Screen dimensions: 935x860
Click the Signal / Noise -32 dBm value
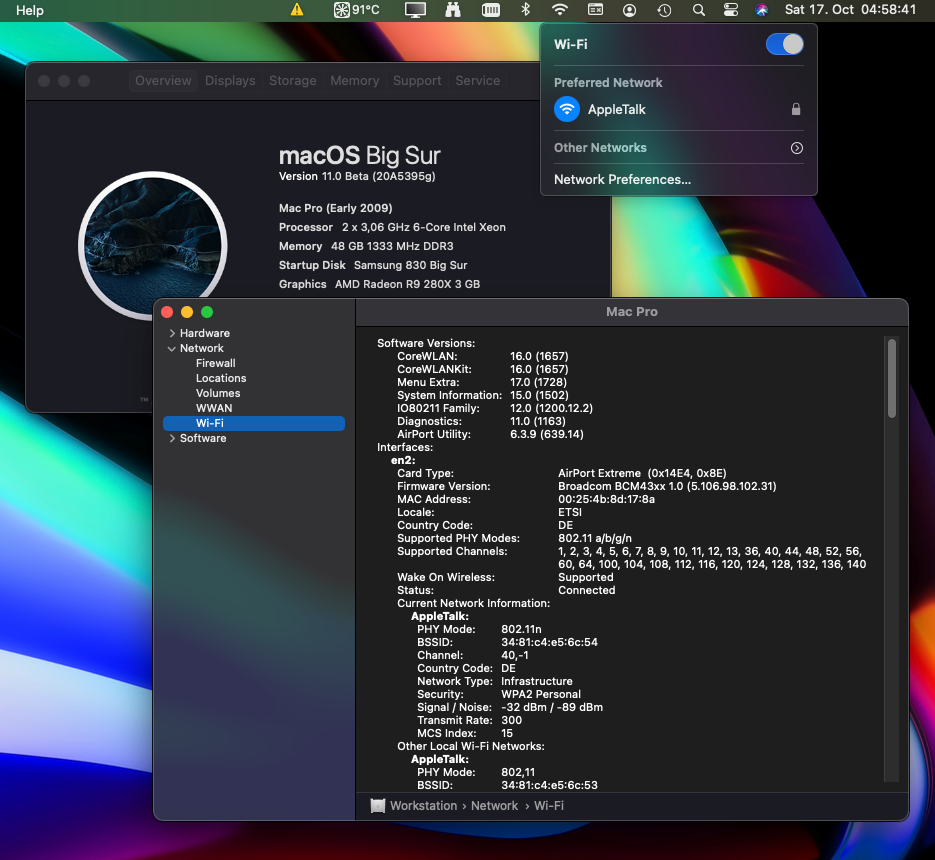(552, 707)
